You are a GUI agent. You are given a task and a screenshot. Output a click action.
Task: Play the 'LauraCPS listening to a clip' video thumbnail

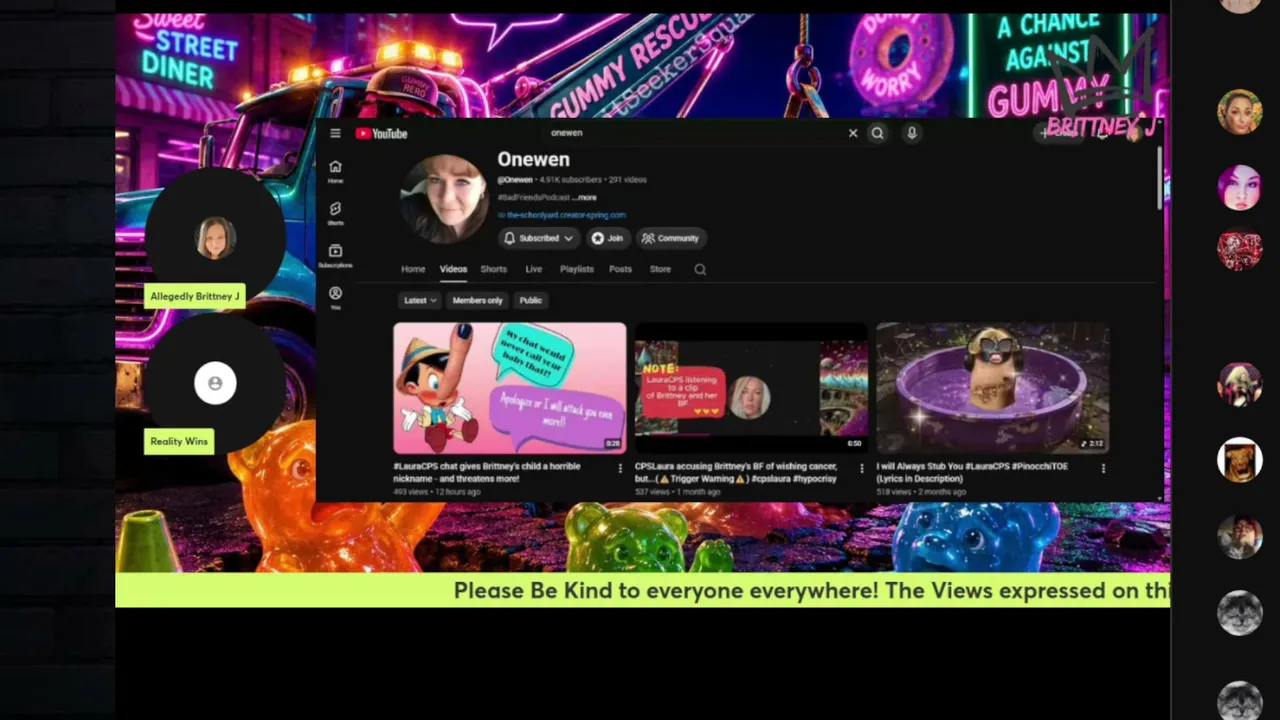(x=751, y=388)
